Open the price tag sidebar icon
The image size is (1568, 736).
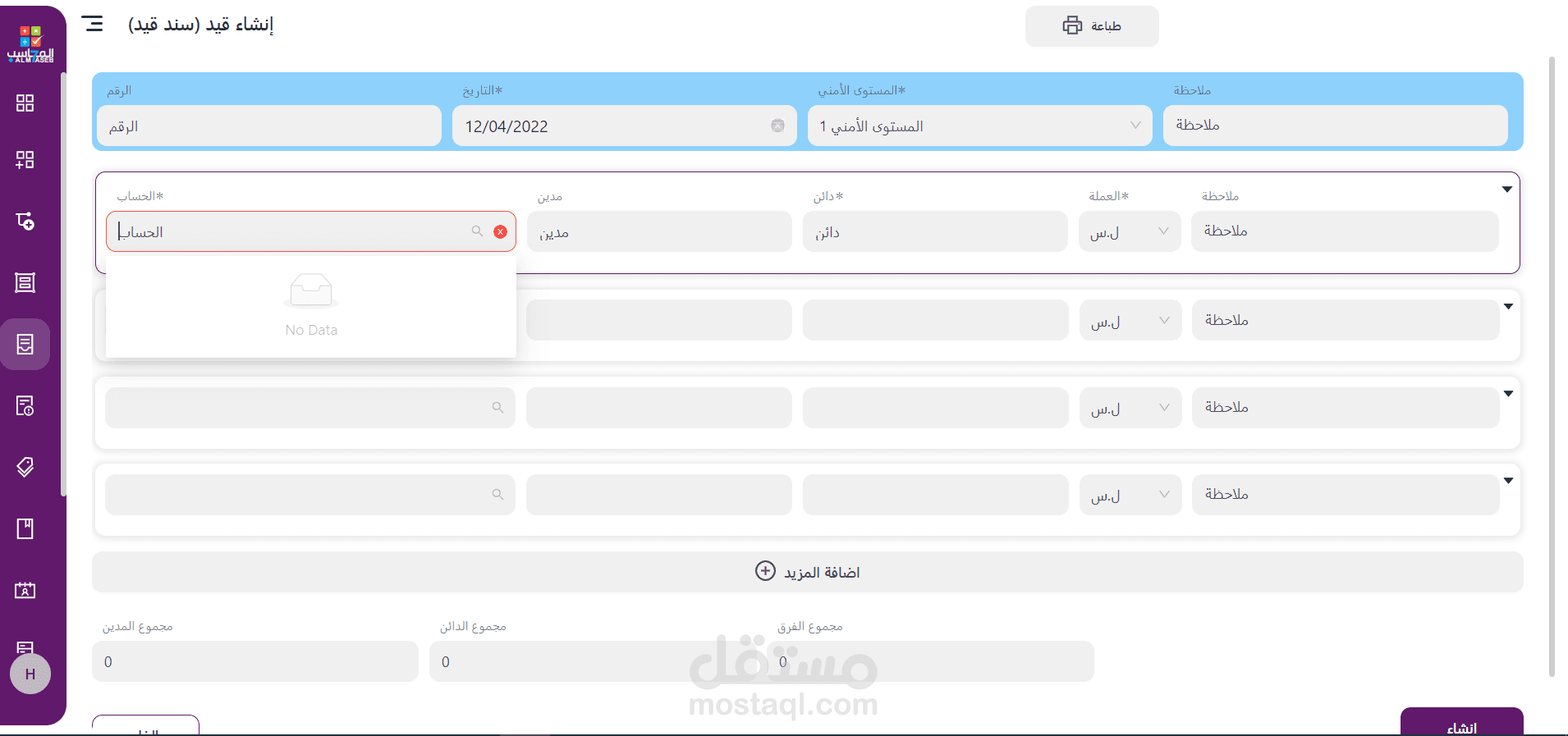click(x=25, y=467)
